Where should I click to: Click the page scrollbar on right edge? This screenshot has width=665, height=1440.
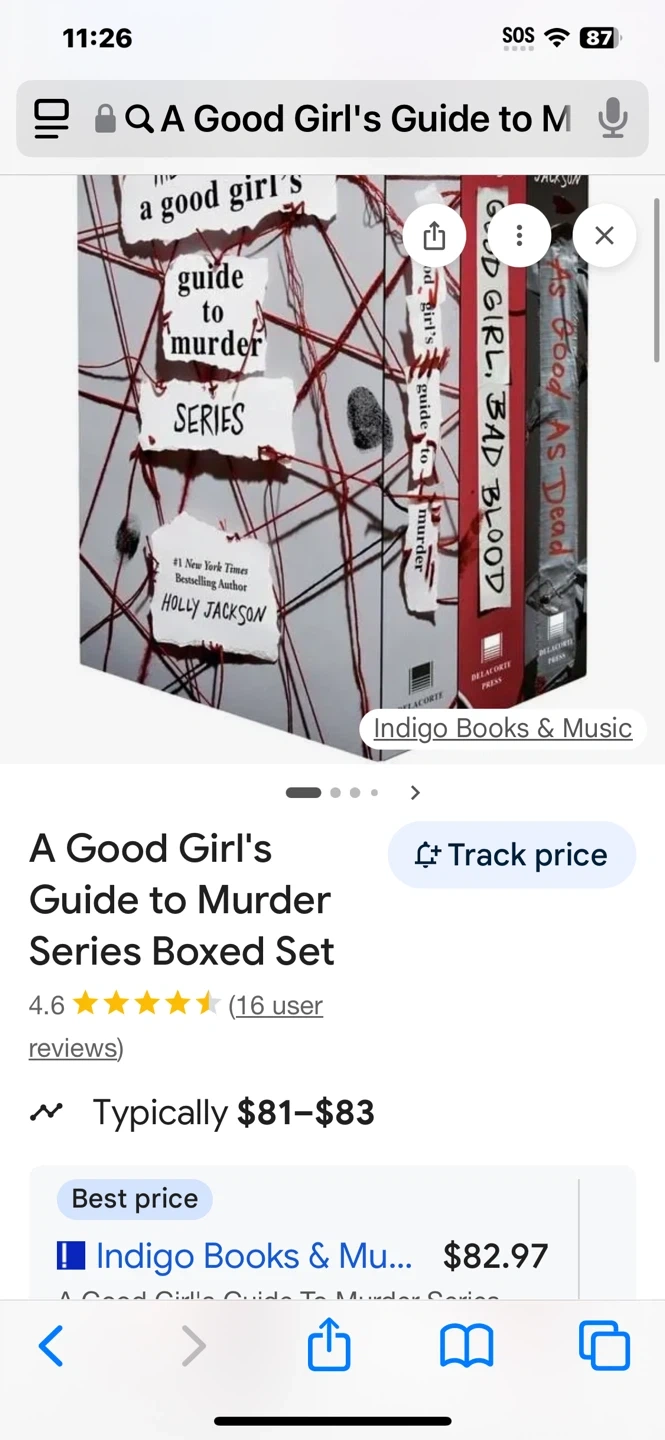tap(657, 280)
